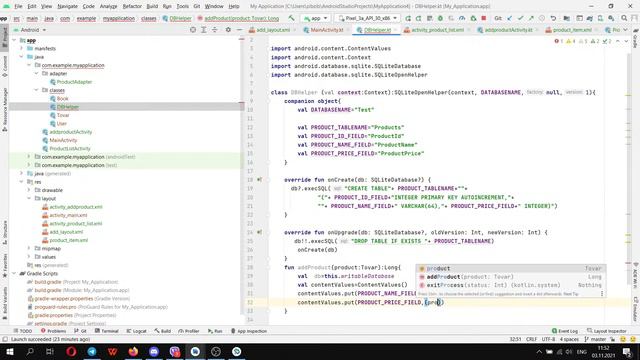The height and width of the screenshot is (360, 640).
Task: Open the Layout Inspector
Action: coord(607,331)
